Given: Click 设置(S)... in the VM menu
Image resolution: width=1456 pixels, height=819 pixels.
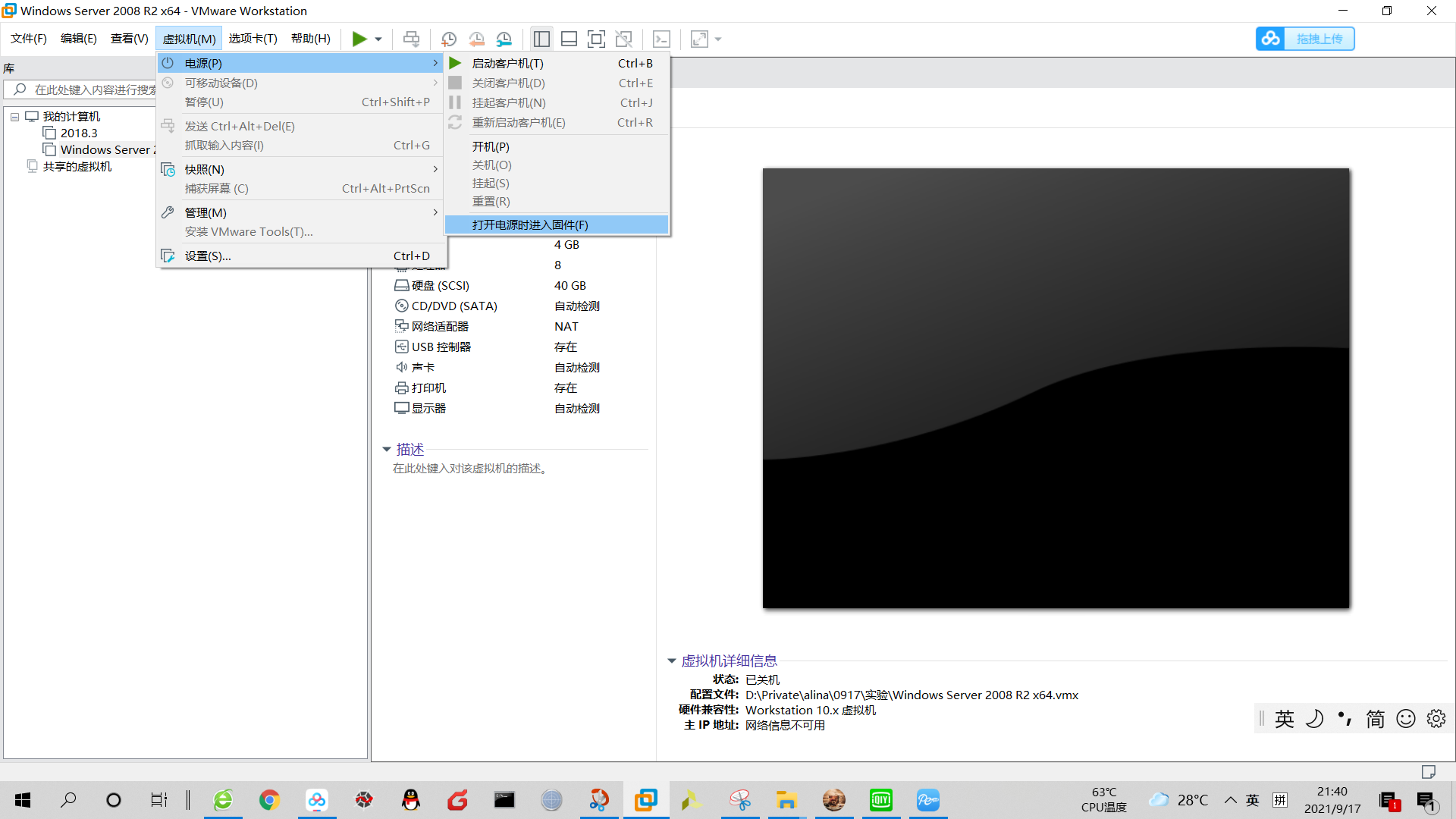Looking at the screenshot, I should [208, 256].
